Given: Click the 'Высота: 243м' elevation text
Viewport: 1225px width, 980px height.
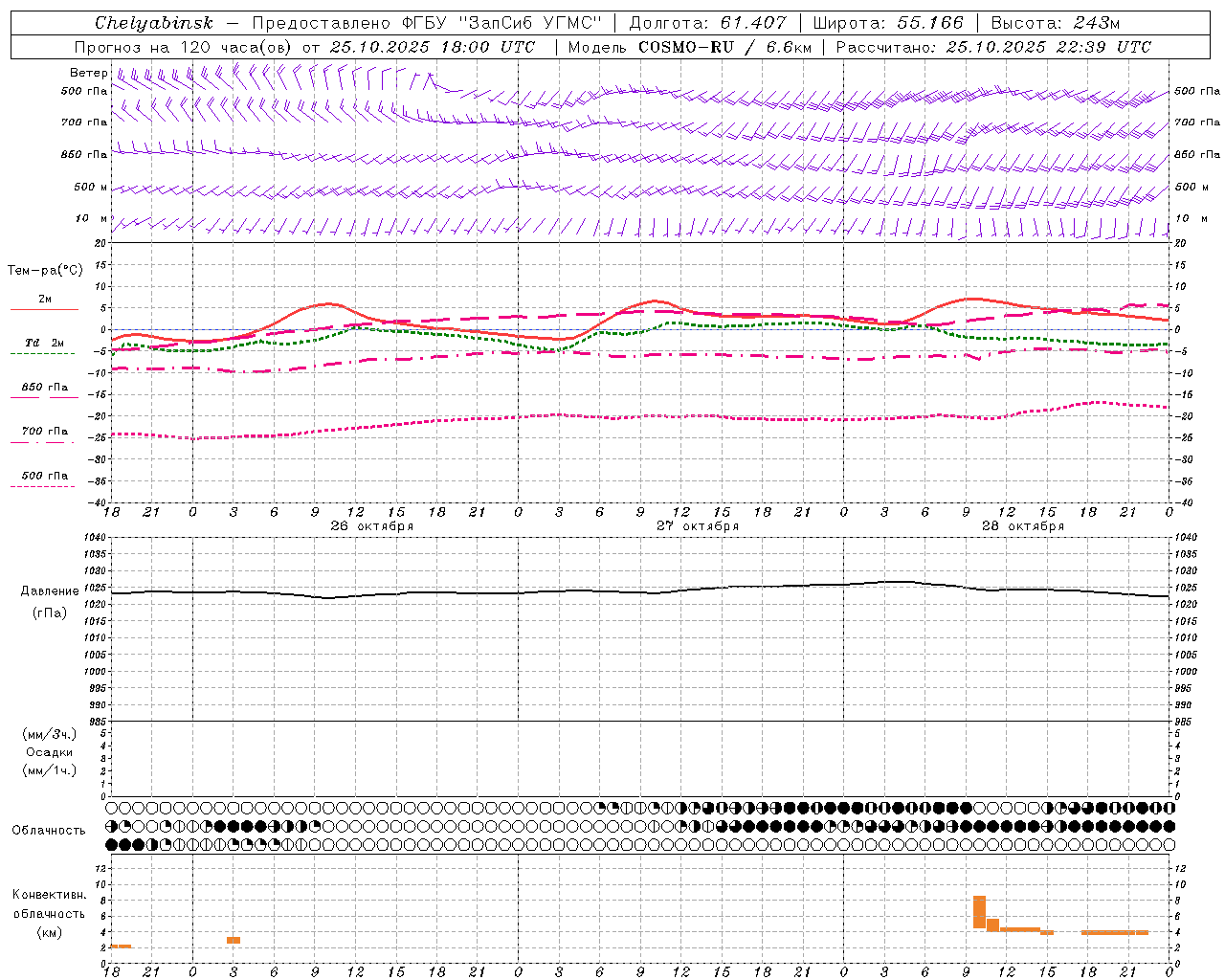Looking at the screenshot, I should click(1056, 23).
